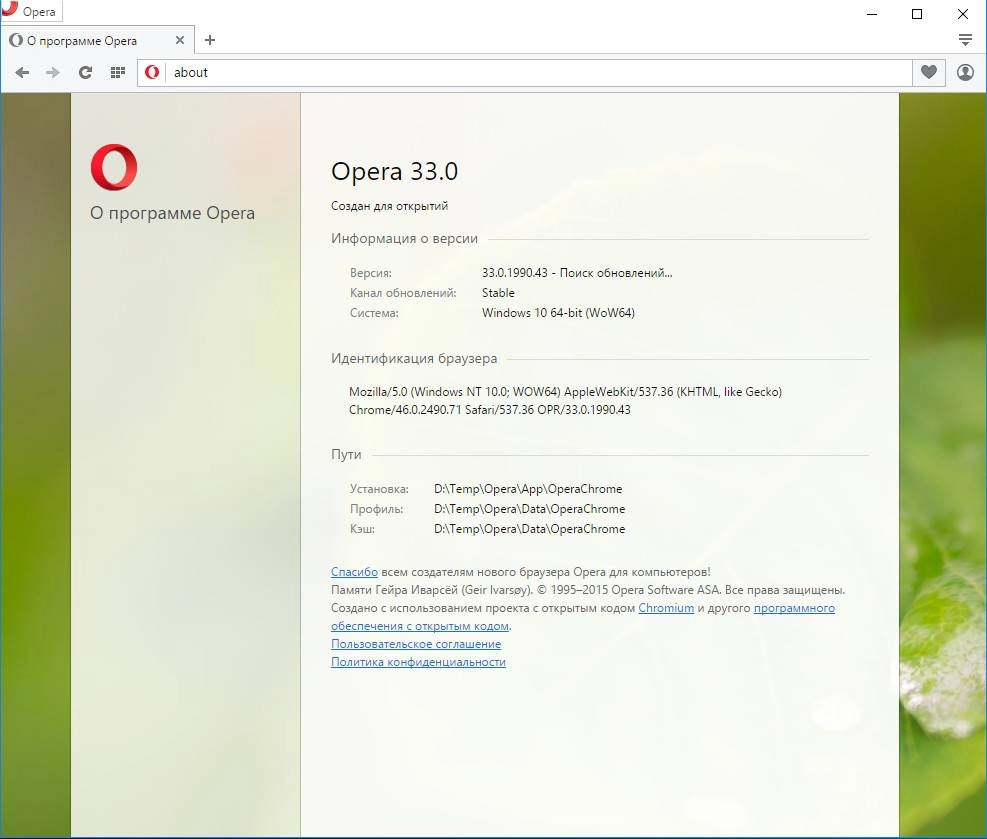Open 'Пользовательское соглашение' link
Viewport: 987px width, 839px height.
pyautogui.click(x=416, y=644)
